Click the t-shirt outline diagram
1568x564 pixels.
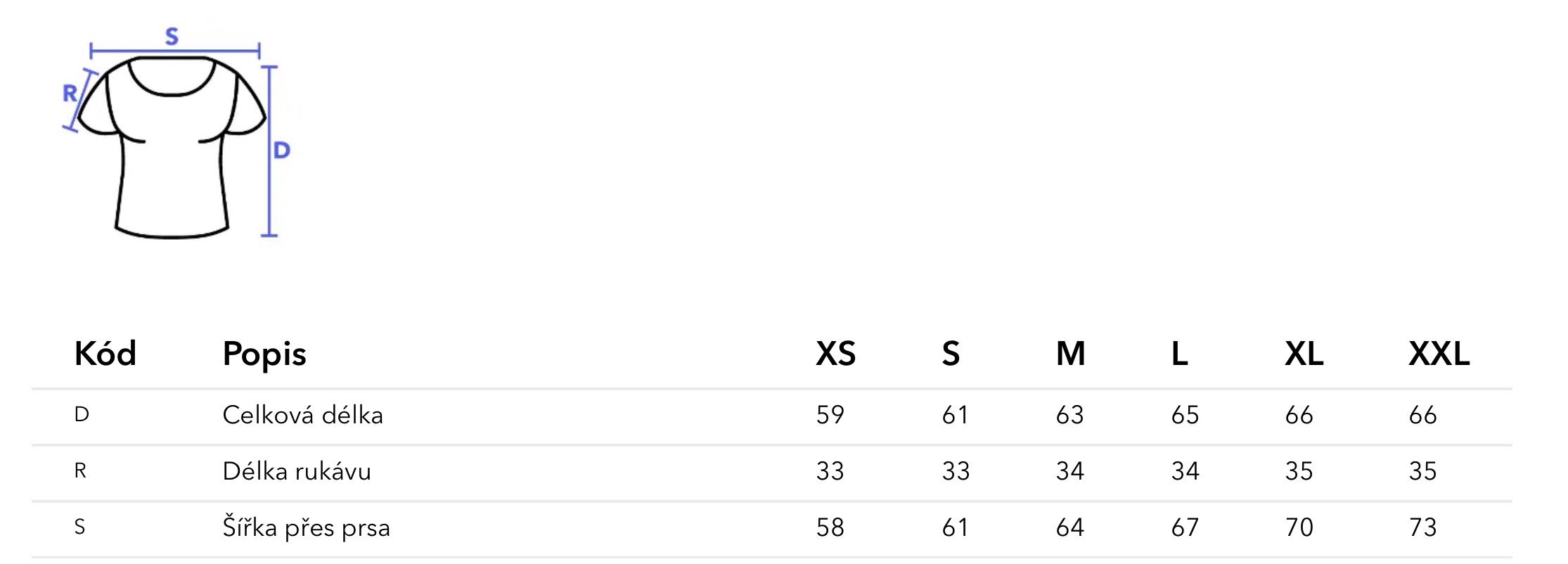tap(172, 146)
